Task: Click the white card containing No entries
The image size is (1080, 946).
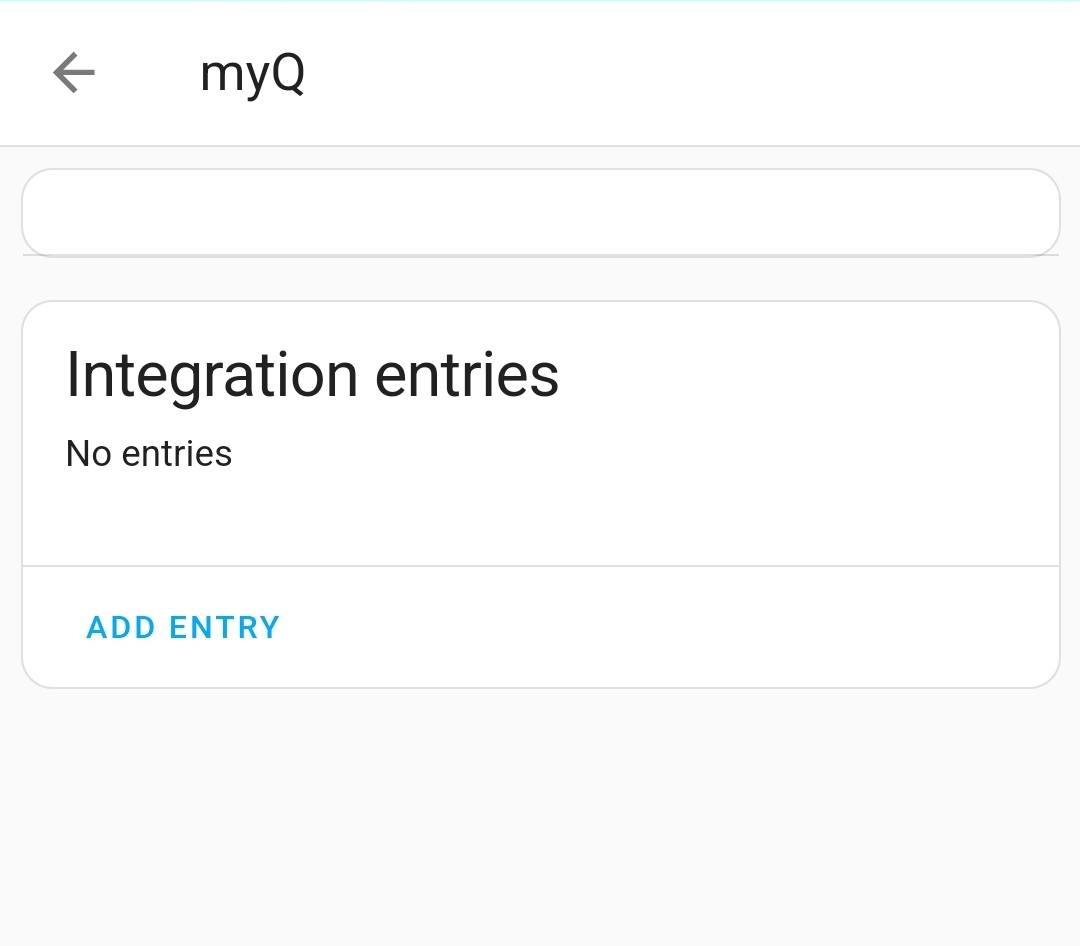Action: point(540,430)
